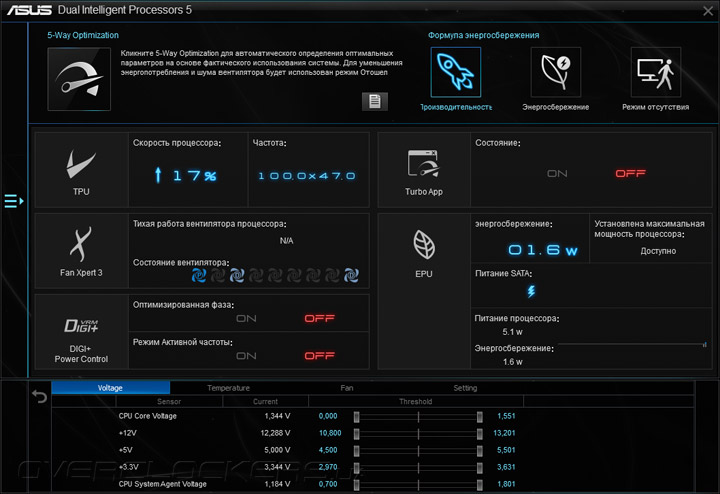Set active frequency mode to OFF

(x=320, y=356)
